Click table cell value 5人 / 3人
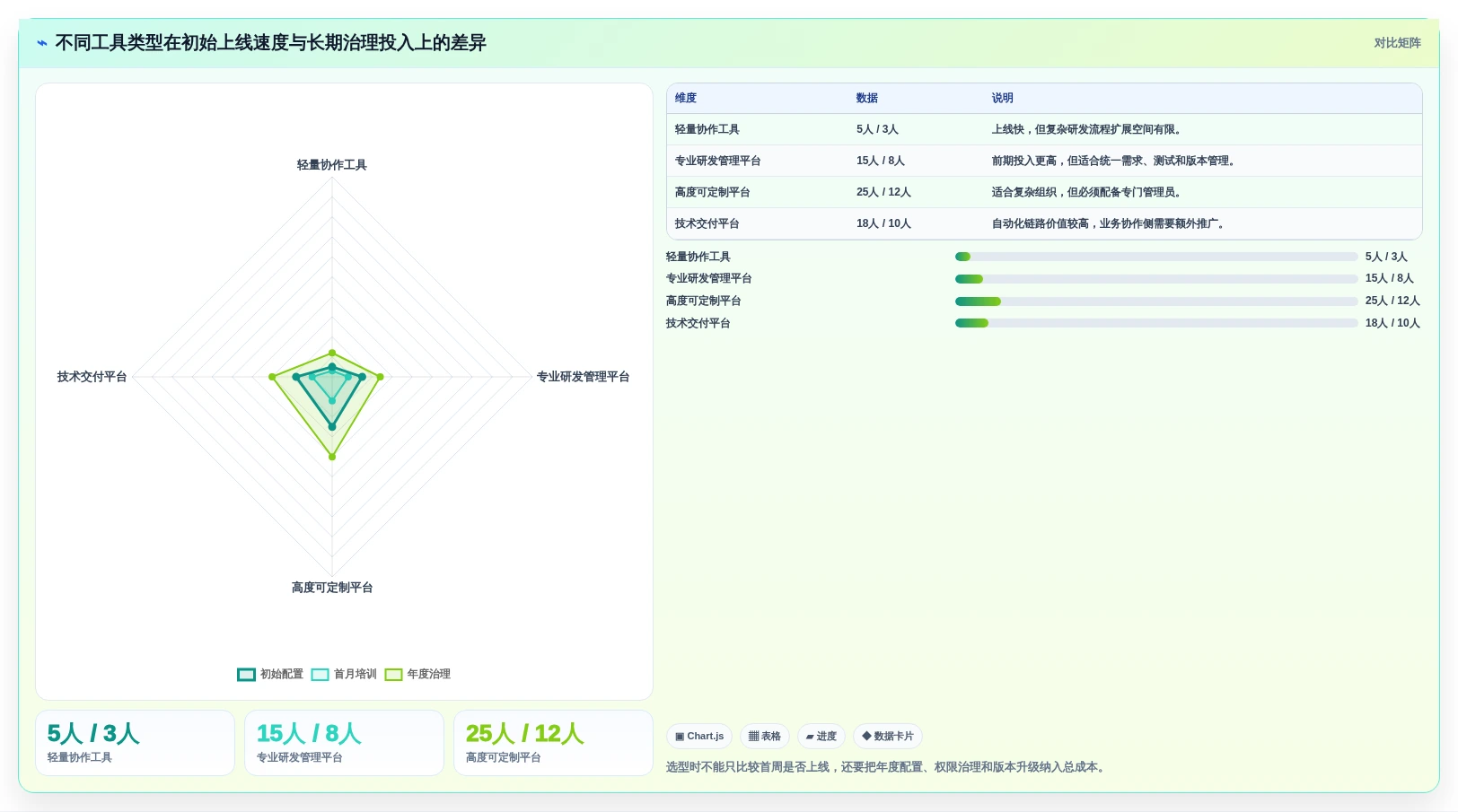The width and height of the screenshot is (1458, 812). (x=877, y=129)
